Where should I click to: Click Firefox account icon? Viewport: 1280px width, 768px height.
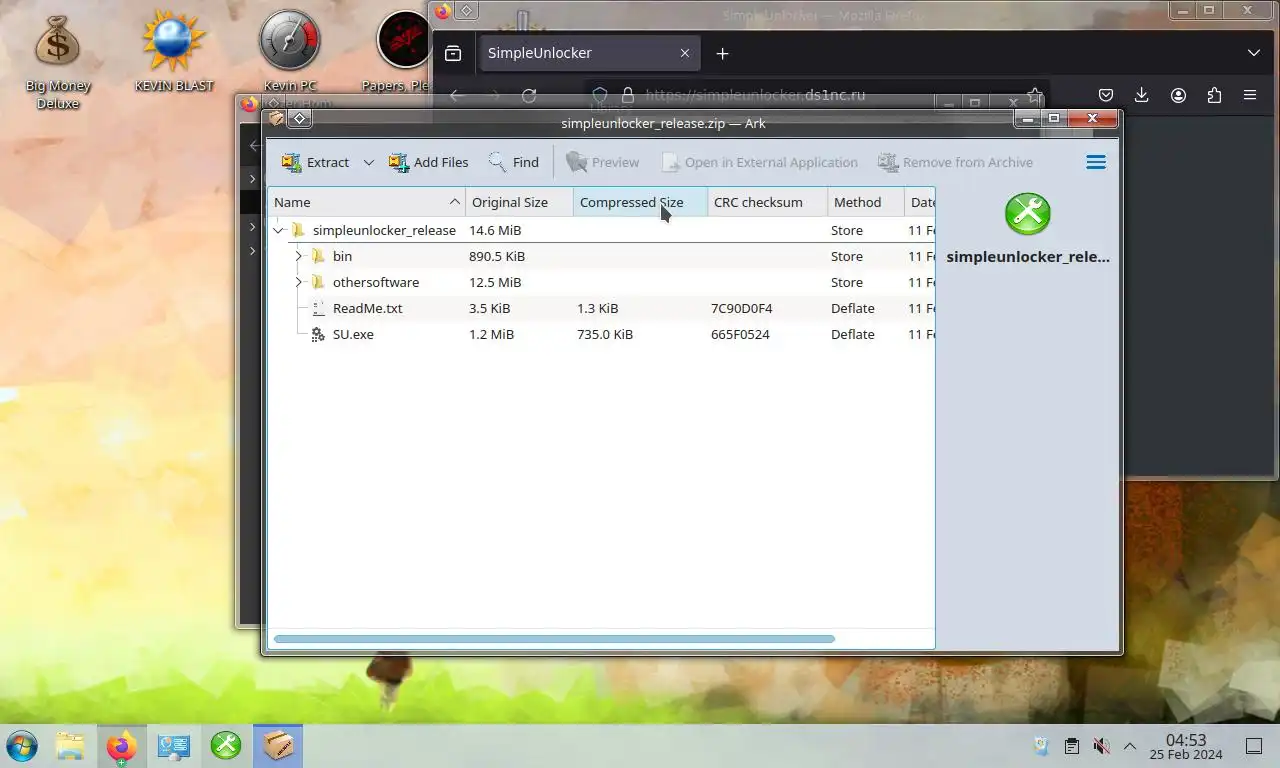1178,95
